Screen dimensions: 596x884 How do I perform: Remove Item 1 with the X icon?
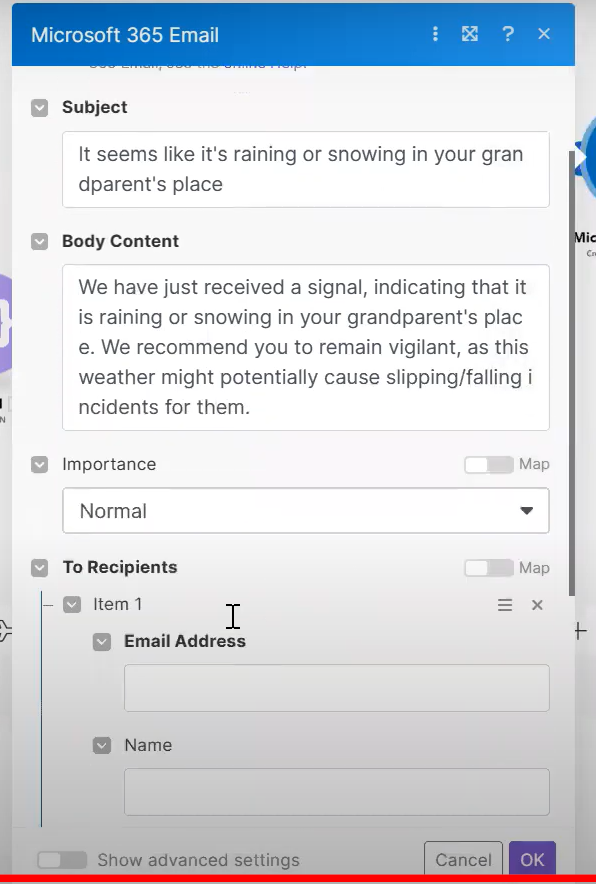coord(537,605)
